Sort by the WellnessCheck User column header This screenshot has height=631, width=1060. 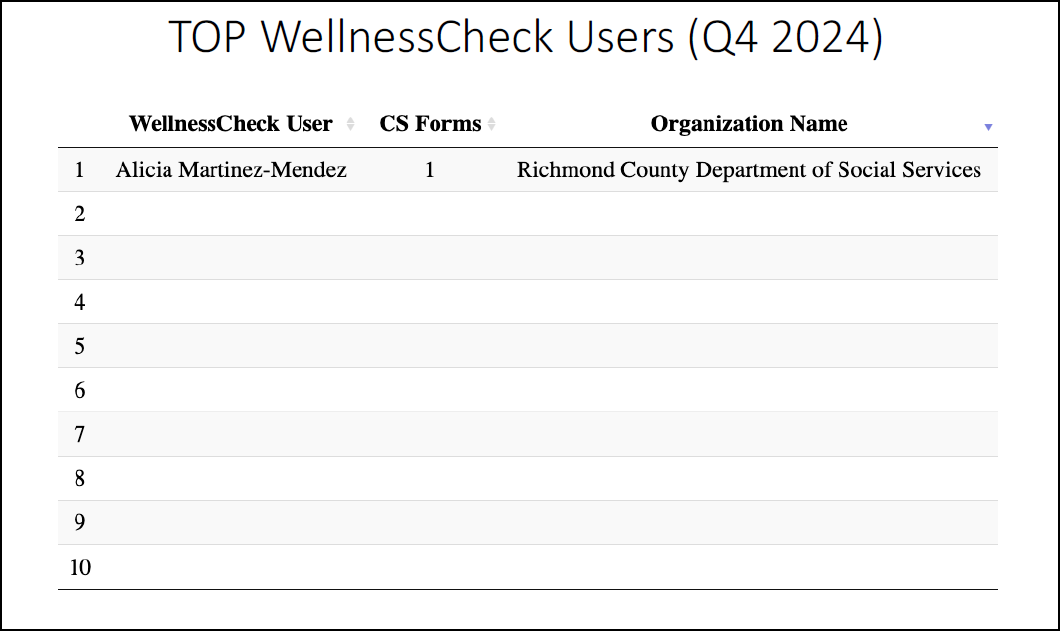point(230,123)
